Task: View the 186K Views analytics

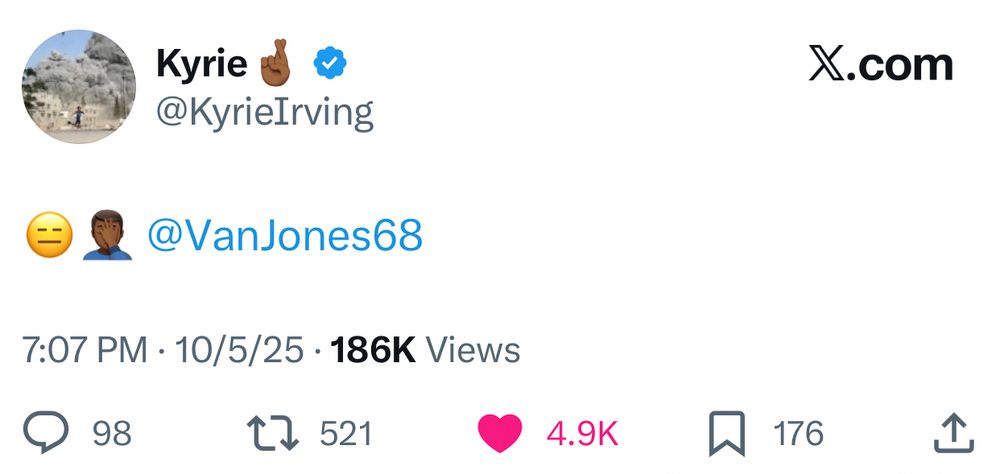Action: (x=425, y=350)
